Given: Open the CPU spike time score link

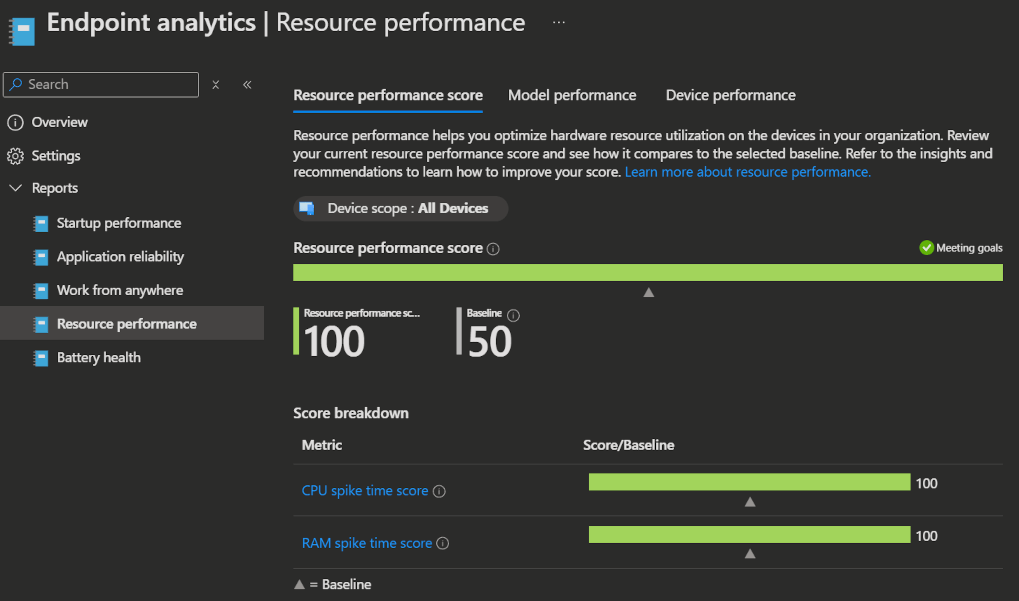Looking at the screenshot, I should [365, 491].
